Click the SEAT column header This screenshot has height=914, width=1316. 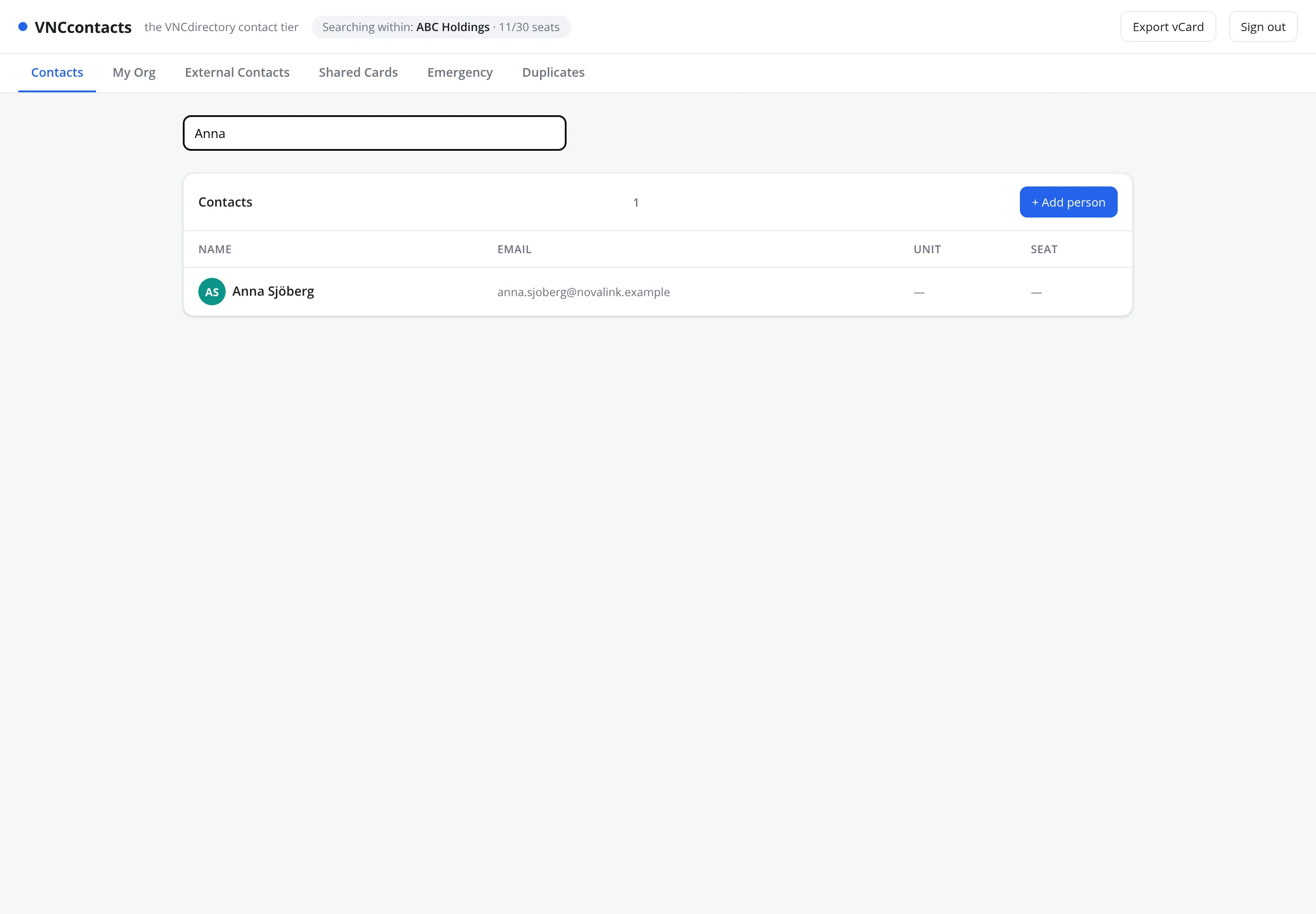(1044, 249)
